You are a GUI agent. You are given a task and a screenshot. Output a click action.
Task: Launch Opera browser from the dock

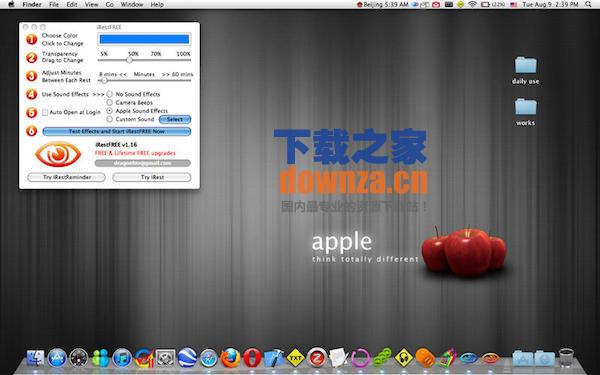[252, 358]
